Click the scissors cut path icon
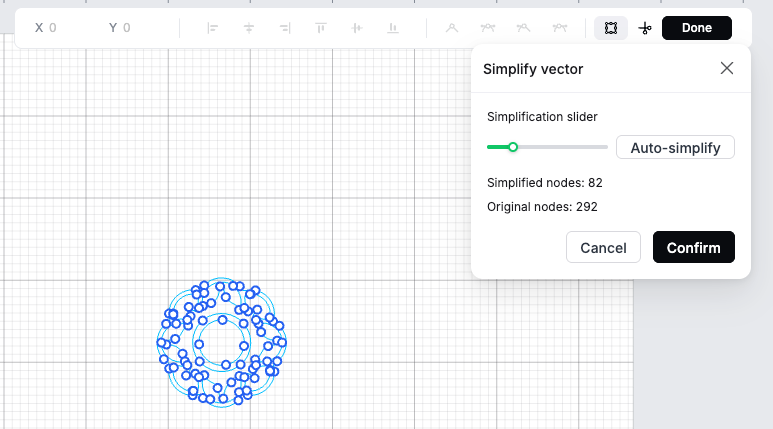This screenshot has width=773, height=429. (x=645, y=28)
